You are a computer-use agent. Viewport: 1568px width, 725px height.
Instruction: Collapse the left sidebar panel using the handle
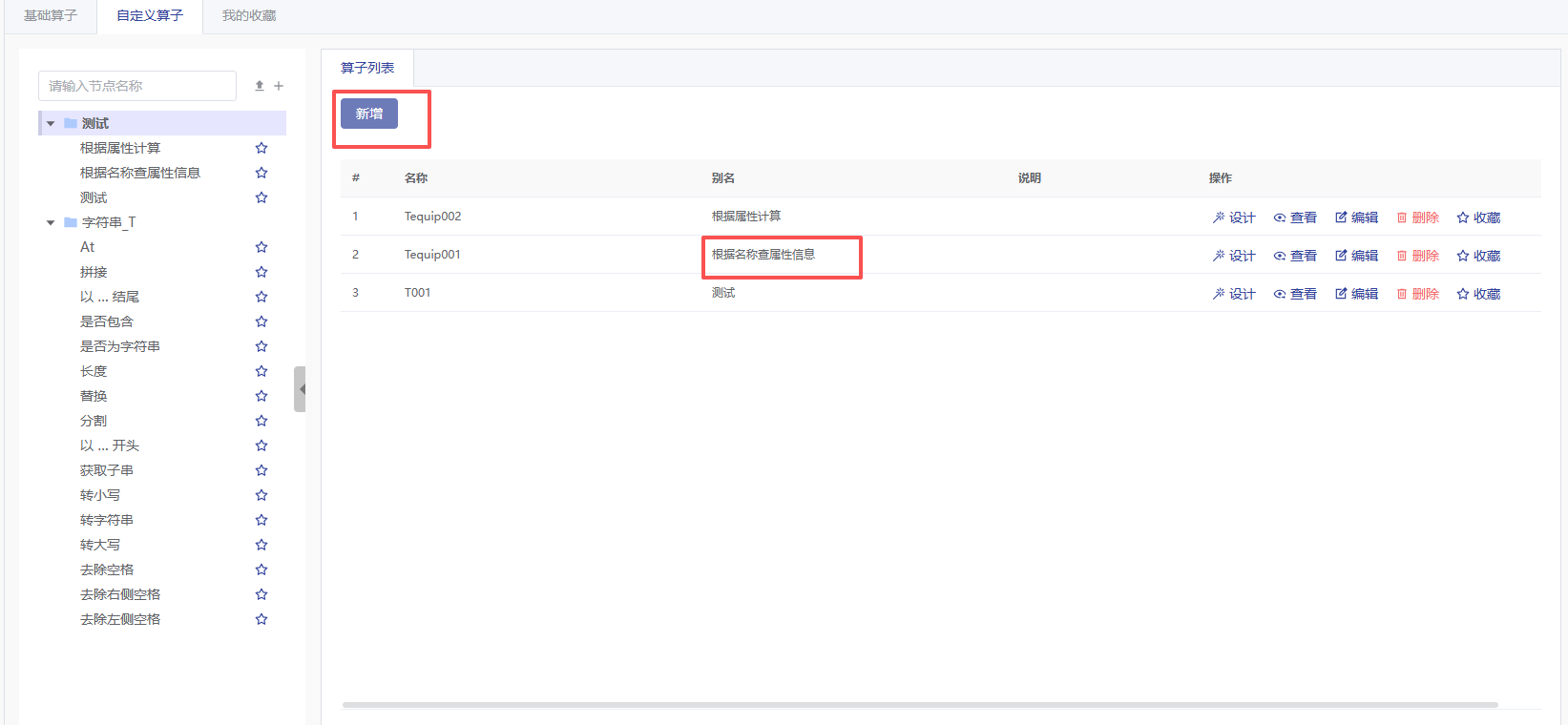click(x=301, y=389)
